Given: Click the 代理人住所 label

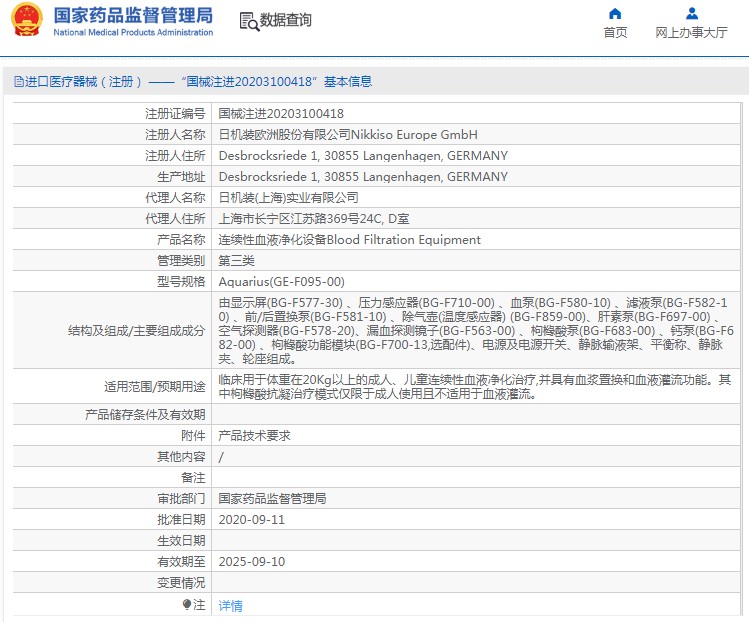Looking at the screenshot, I should [175, 219].
